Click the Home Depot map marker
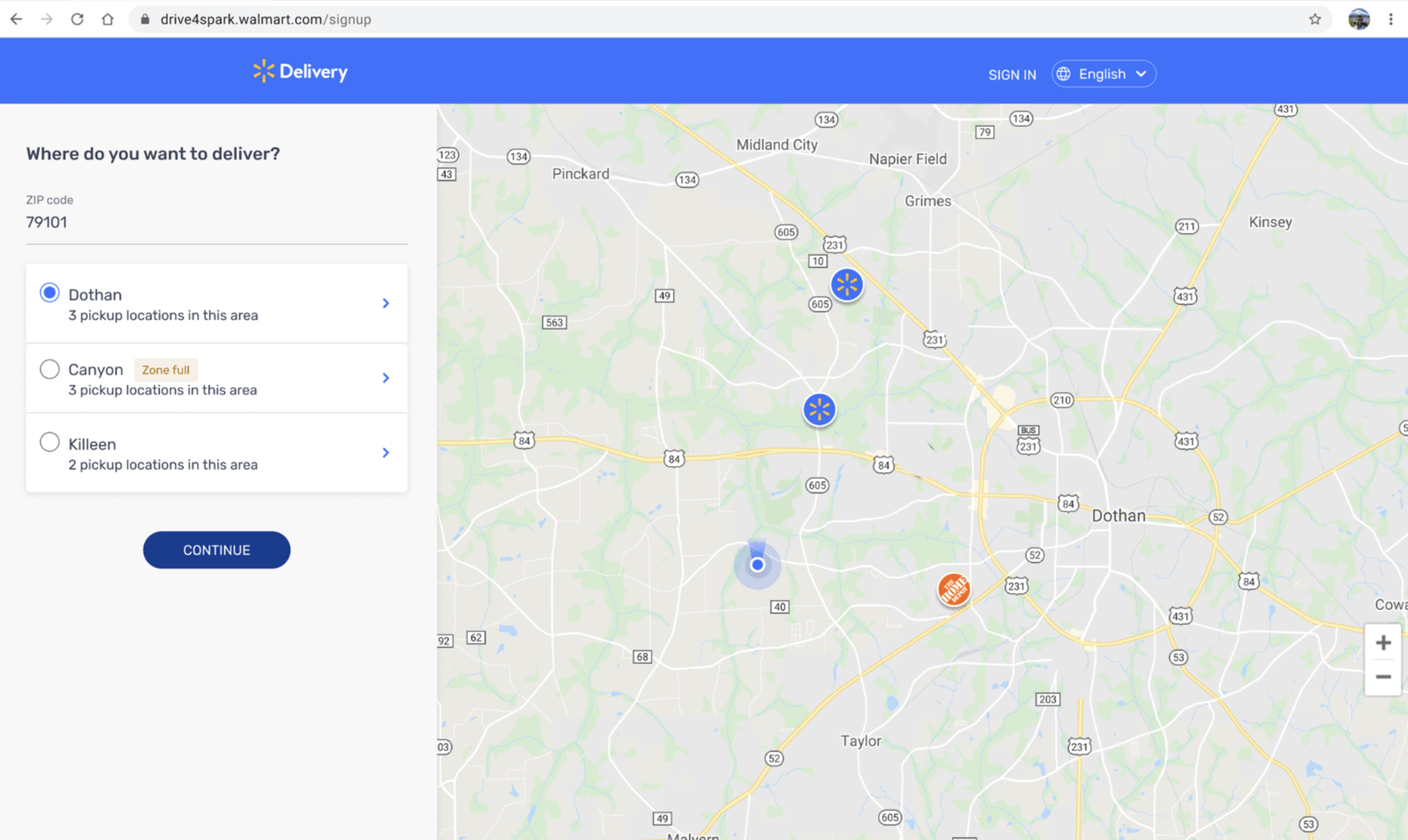1408x840 pixels. coord(954,589)
